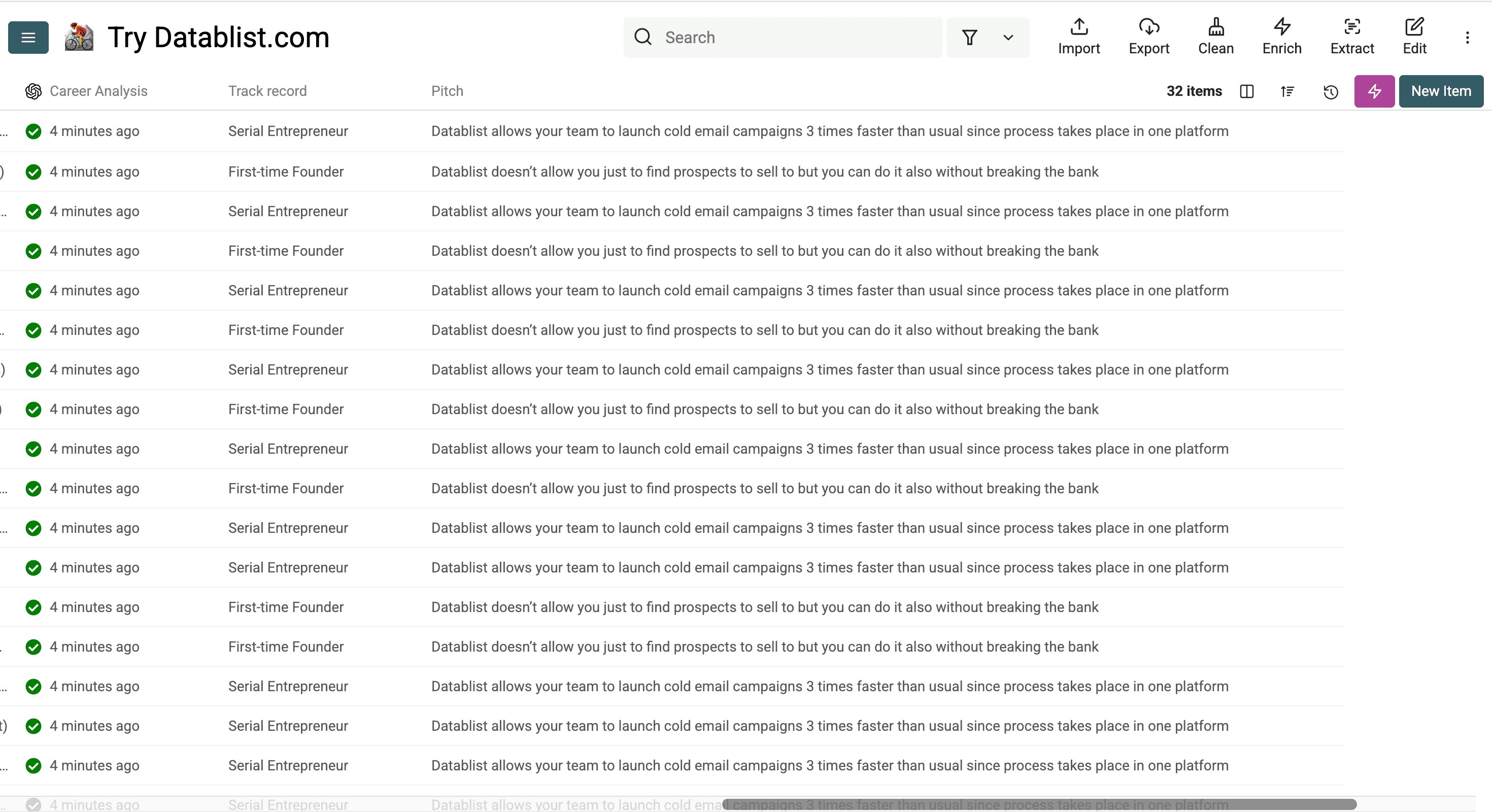The height and width of the screenshot is (812, 1492).
Task: Open the hamburger navigation menu
Action: 27,37
